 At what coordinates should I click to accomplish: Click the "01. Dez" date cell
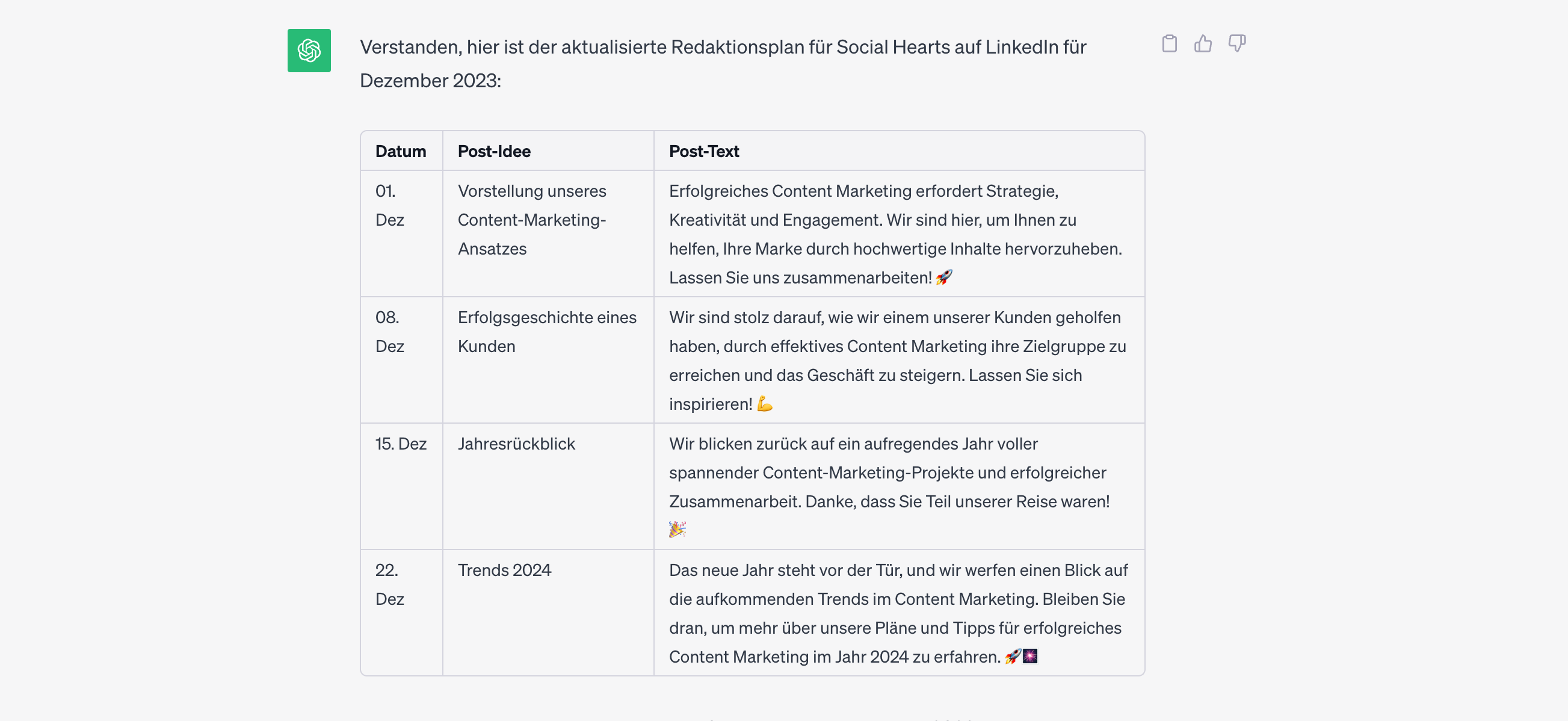[x=389, y=205]
